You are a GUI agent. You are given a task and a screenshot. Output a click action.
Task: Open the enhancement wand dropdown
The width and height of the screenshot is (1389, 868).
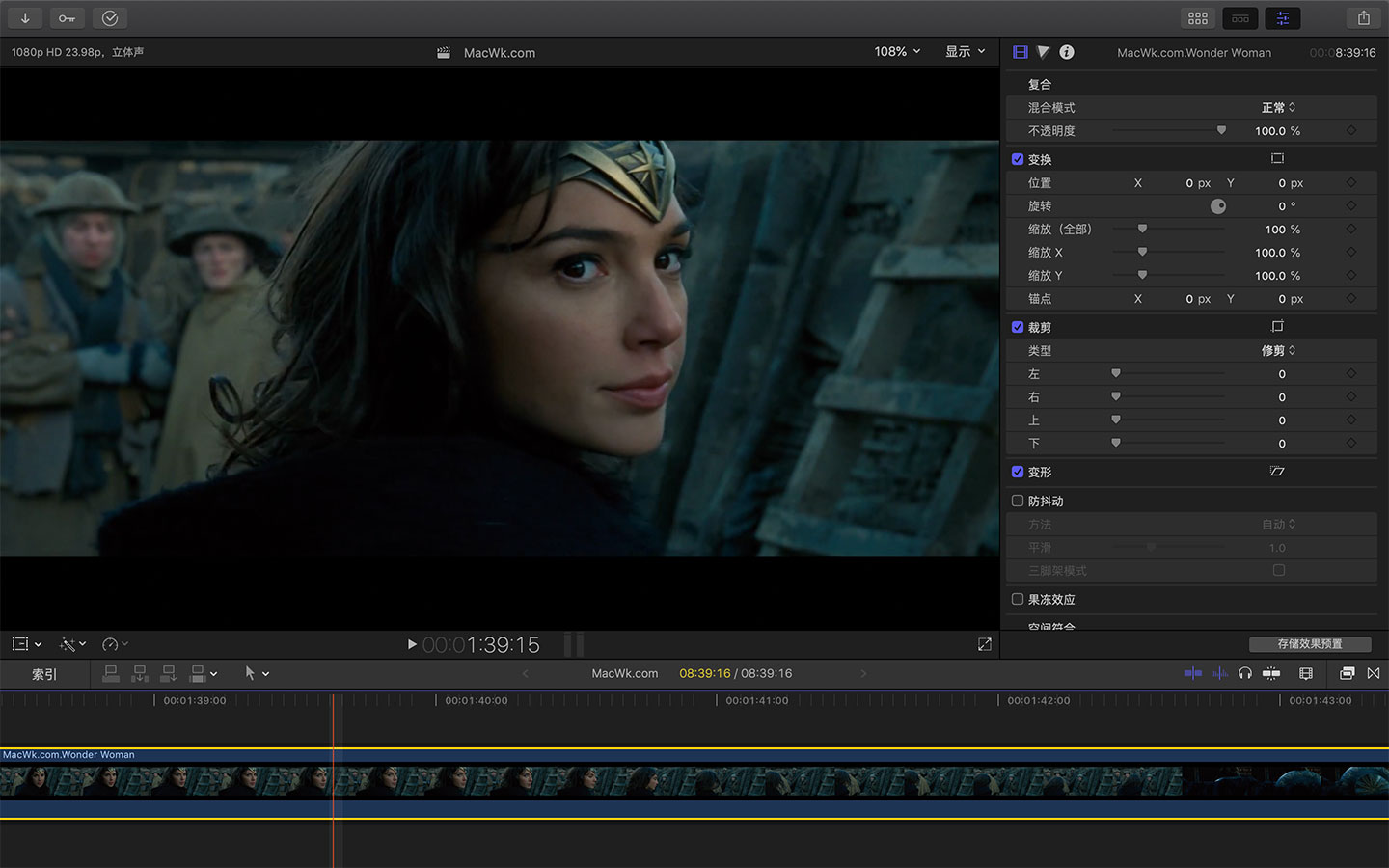tap(73, 644)
